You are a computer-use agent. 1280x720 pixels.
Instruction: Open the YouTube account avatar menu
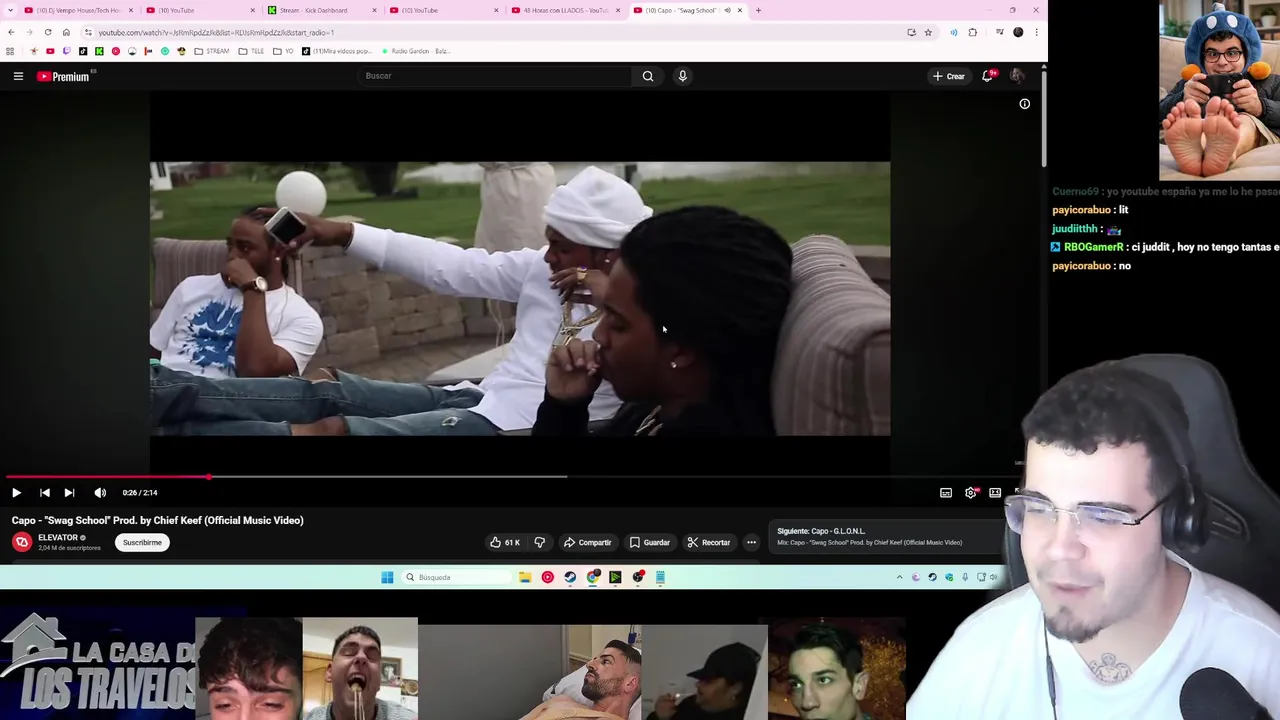tap(1017, 76)
